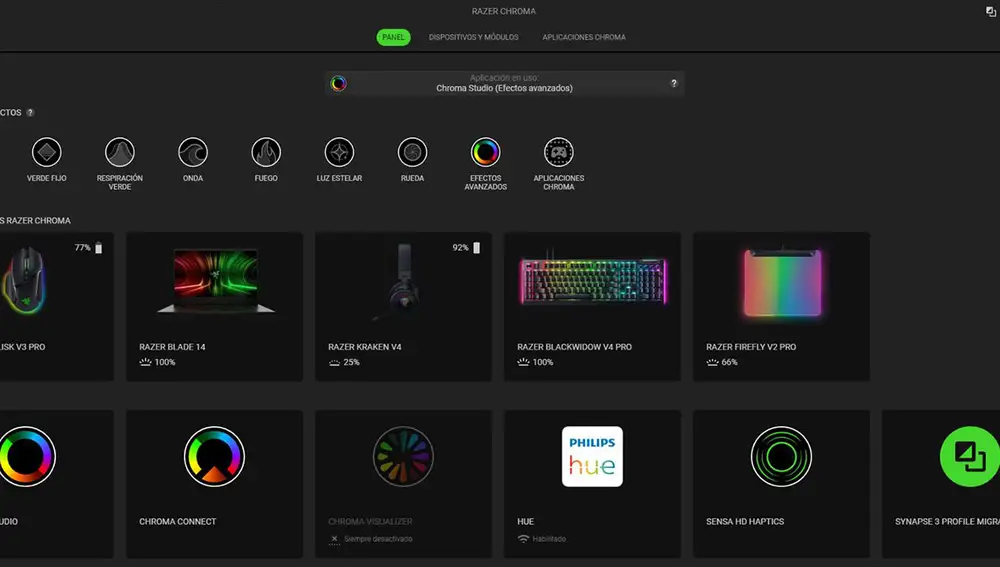
Task: Pick the Rueda wheel effect
Action: coord(412,153)
